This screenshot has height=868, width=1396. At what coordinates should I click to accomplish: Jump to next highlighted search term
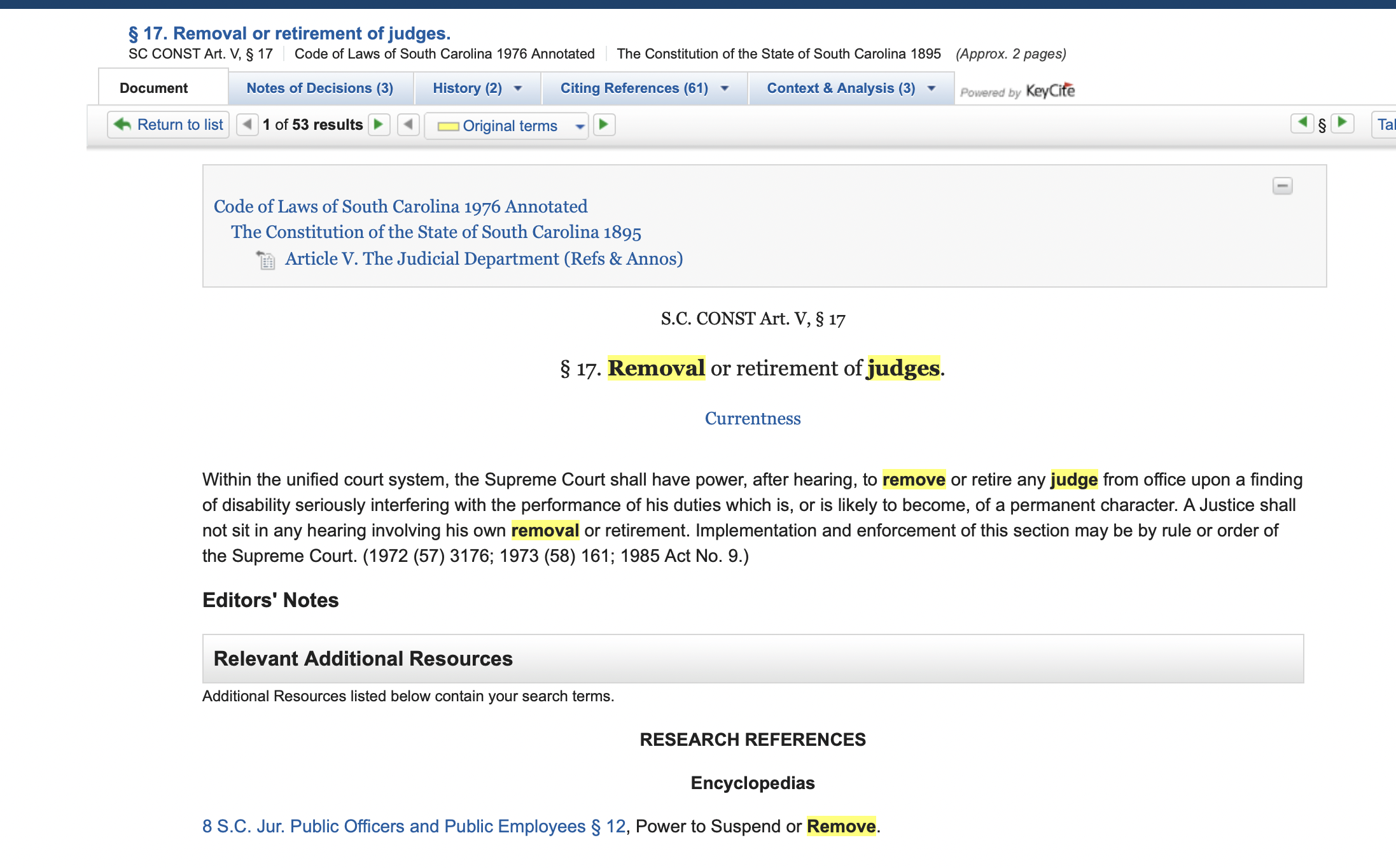click(604, 124)
